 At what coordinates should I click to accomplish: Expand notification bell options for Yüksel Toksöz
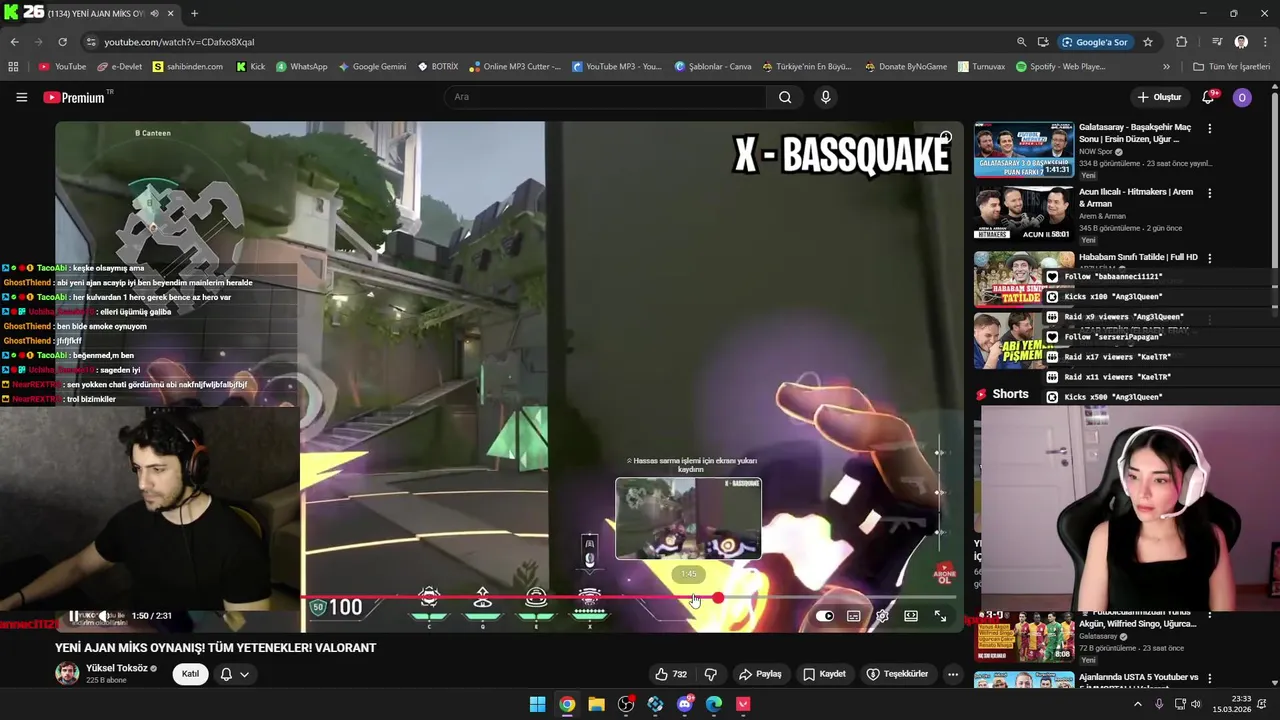(x=234, y=674)
